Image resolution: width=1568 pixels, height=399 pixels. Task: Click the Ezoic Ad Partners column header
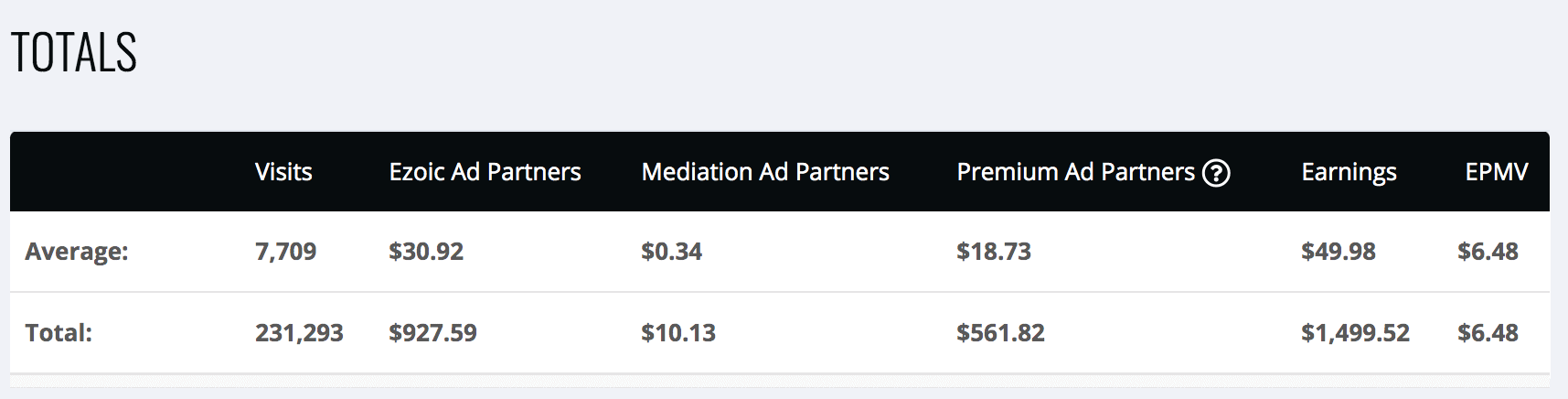(x=485, y=172)
